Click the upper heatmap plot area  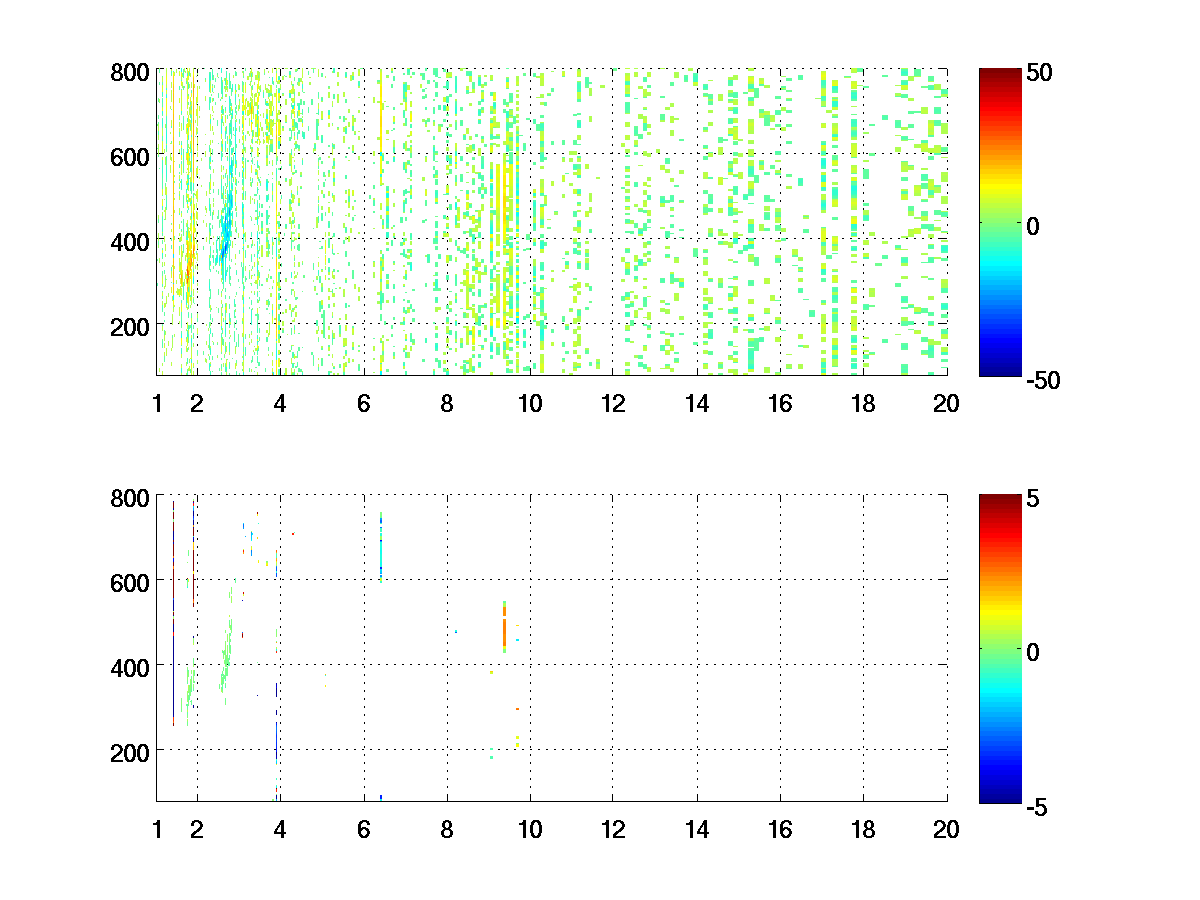coord(552,221)
